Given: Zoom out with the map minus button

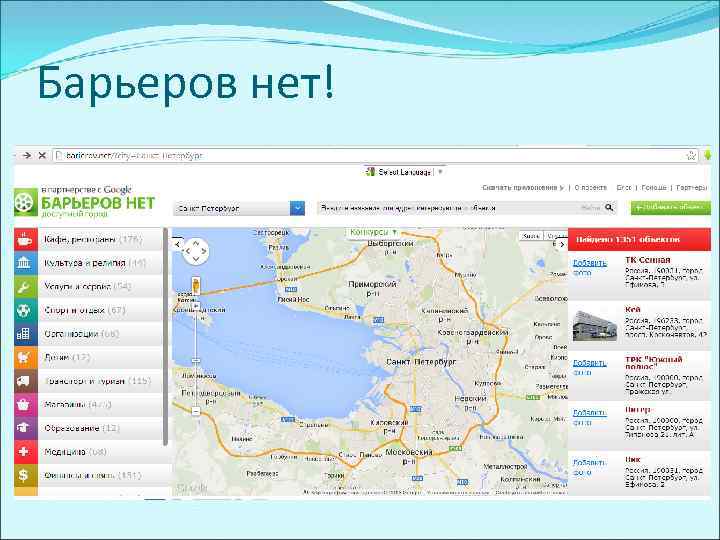Looking at the screenshot, I should coord(196,411).
